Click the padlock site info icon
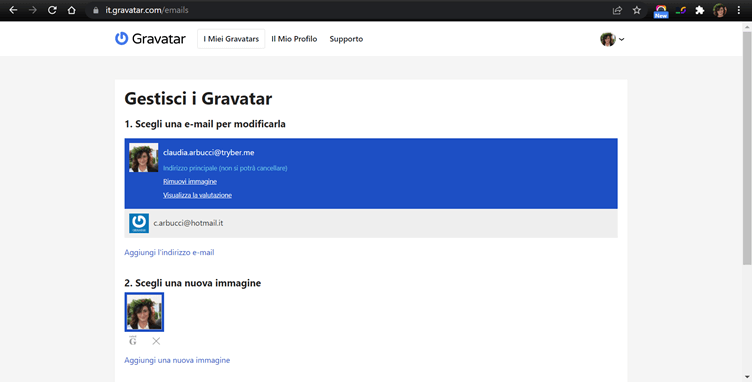 point(95,10)
